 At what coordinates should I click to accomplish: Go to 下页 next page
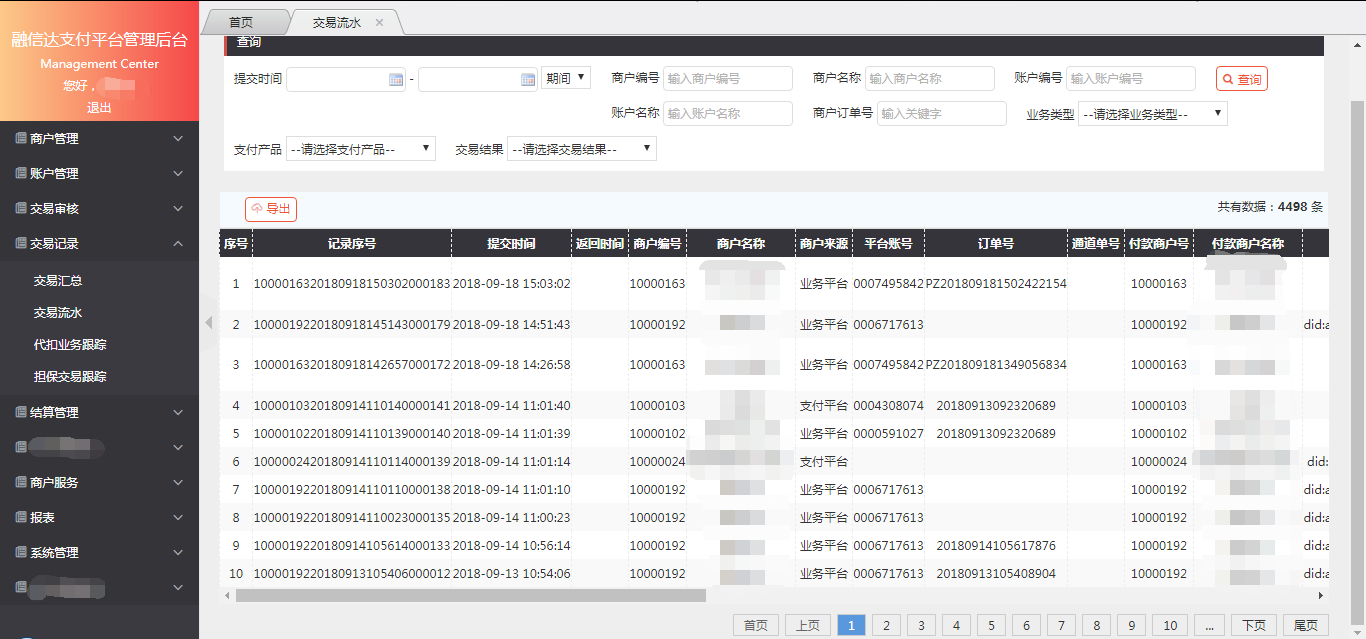1254,625
